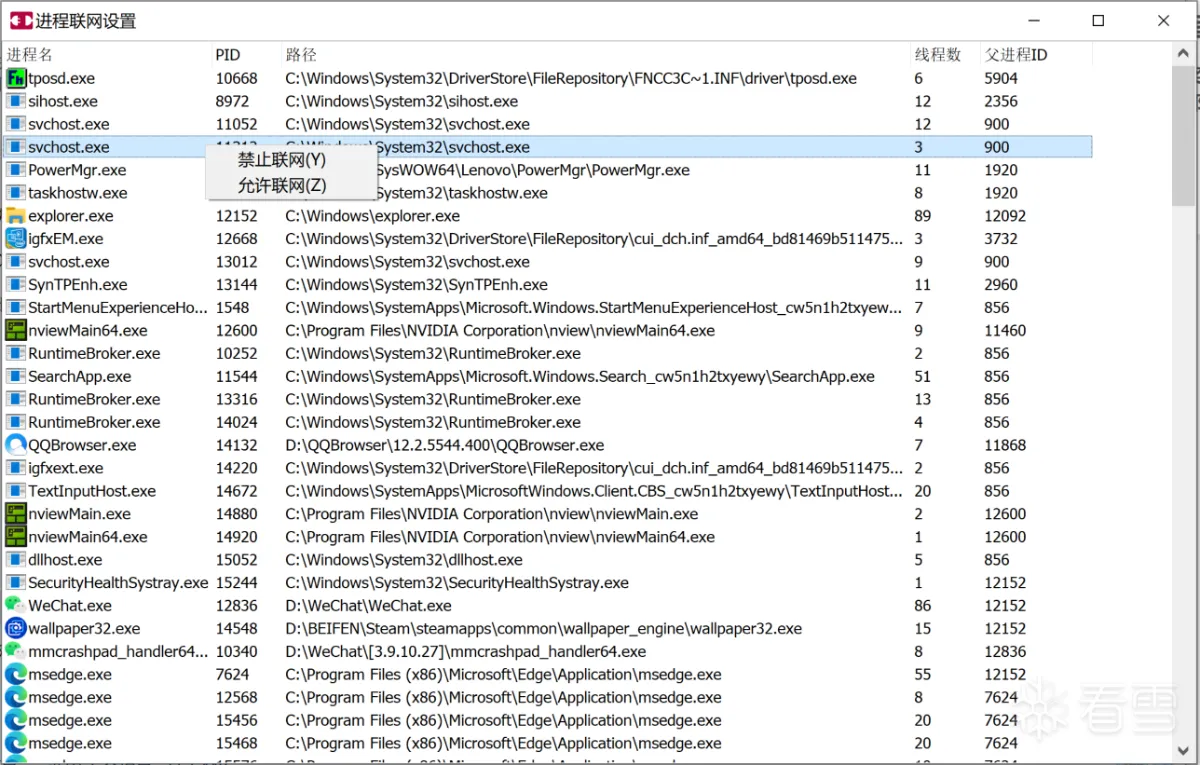Sort by the 父进程ID column header
The image size is (1200, 765).
pyautogui.click(x=1036, y=54)
